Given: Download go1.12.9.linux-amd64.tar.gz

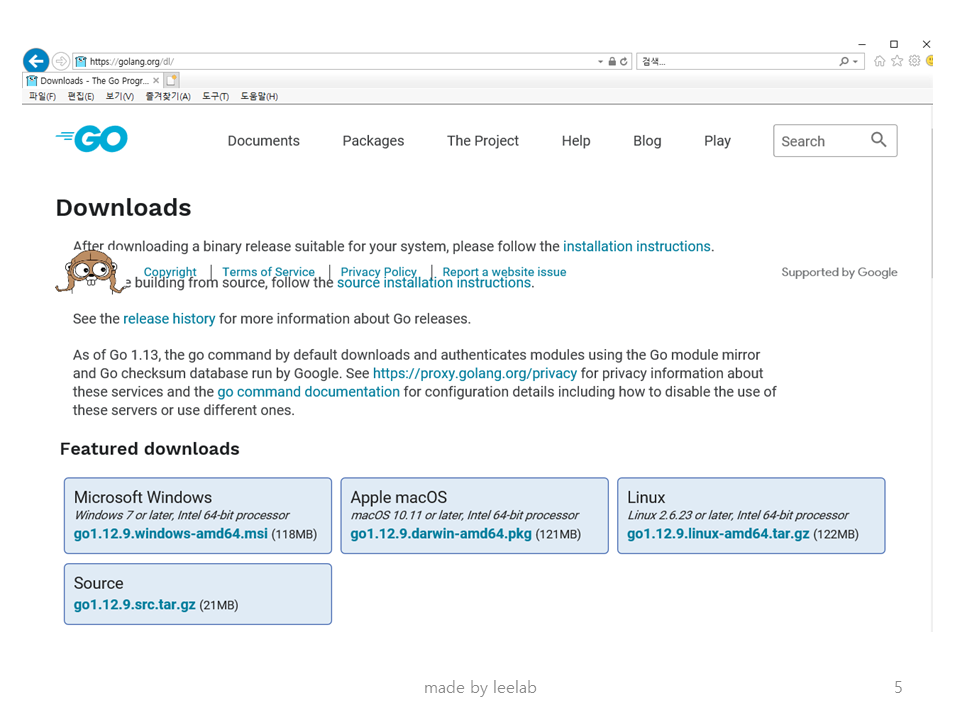Looking at the screenshot, I should click(718, 534).
